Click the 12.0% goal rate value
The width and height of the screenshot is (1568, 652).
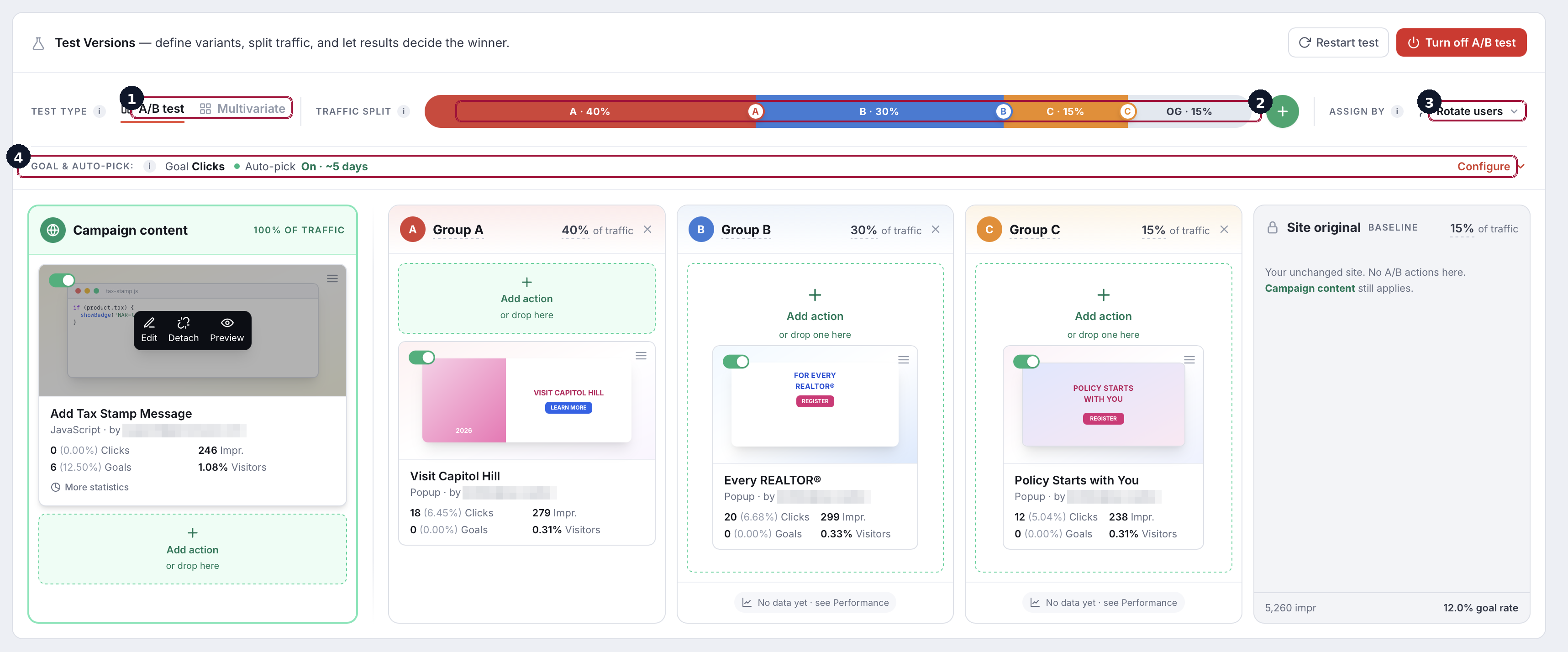tap(1480, 608)
